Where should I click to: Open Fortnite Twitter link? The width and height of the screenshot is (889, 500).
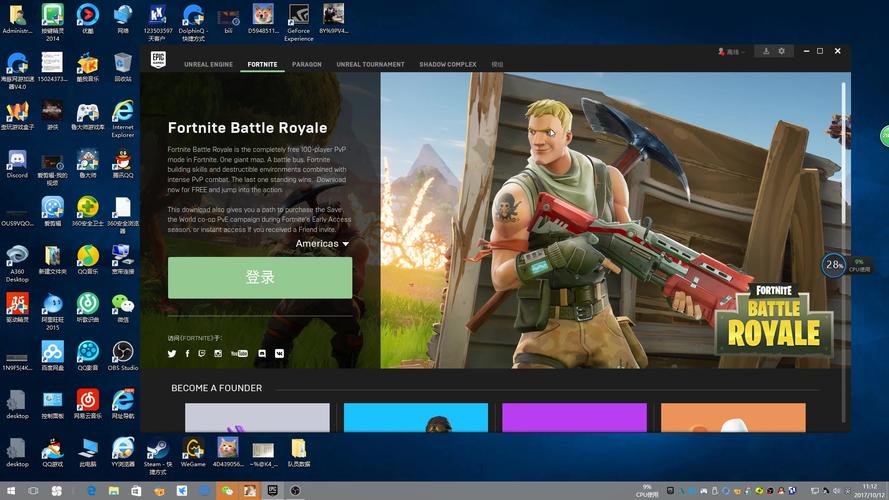[172, 353]
